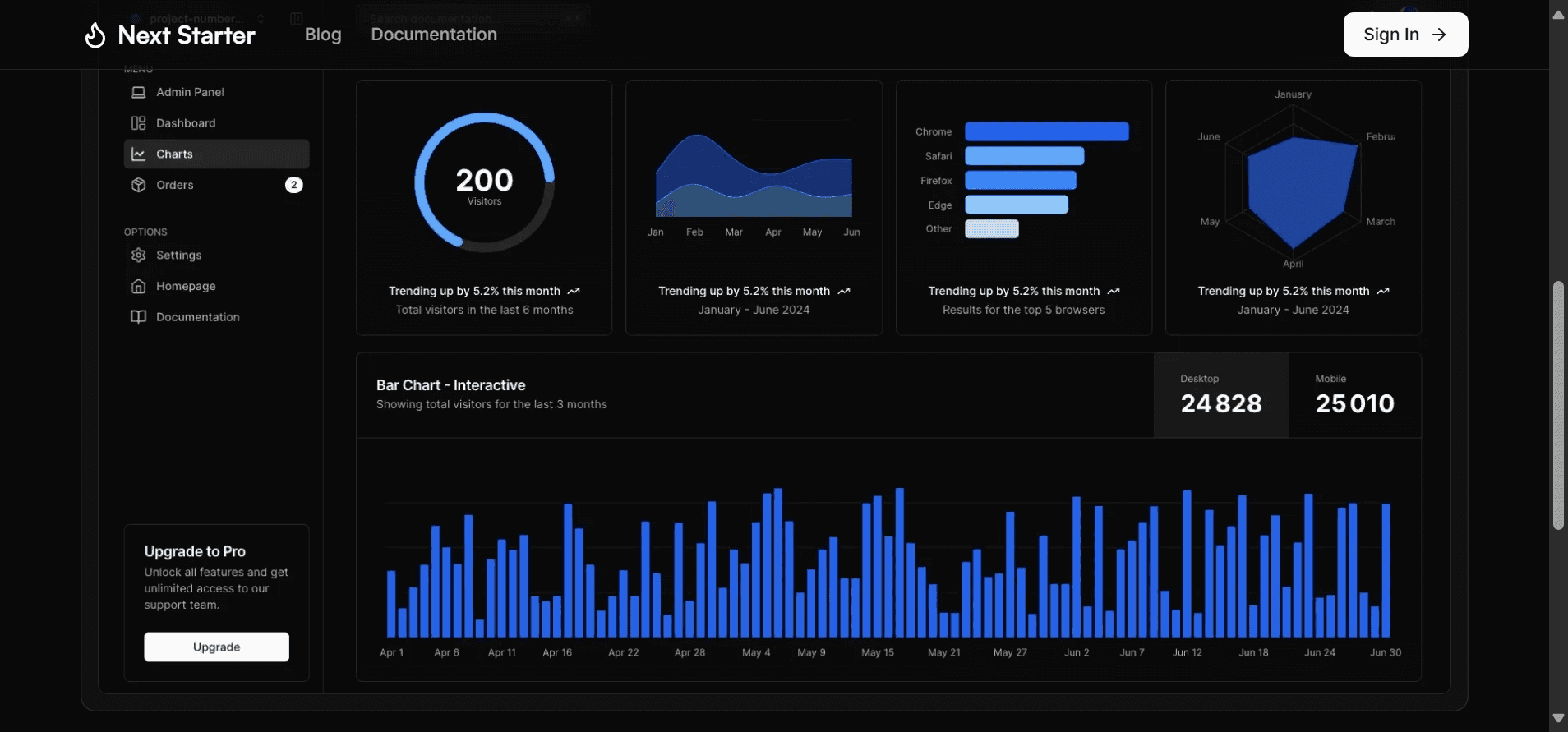Viewport: 1568px width, 732px height.
Task: Open Admin Panel in sidebar
Action: (216, 92)
